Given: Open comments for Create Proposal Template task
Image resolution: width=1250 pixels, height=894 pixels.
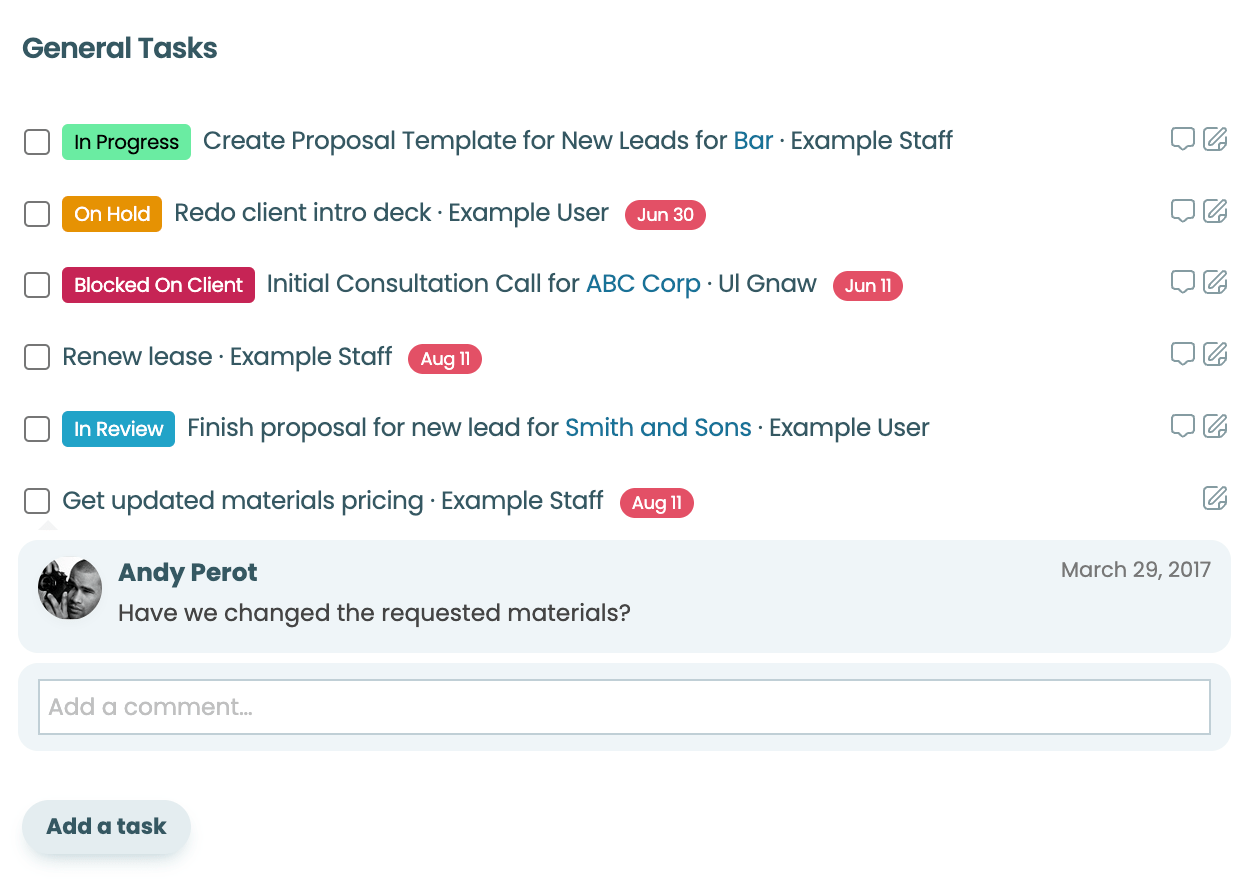Looking at the screenshot, I should coord(1183,139).
